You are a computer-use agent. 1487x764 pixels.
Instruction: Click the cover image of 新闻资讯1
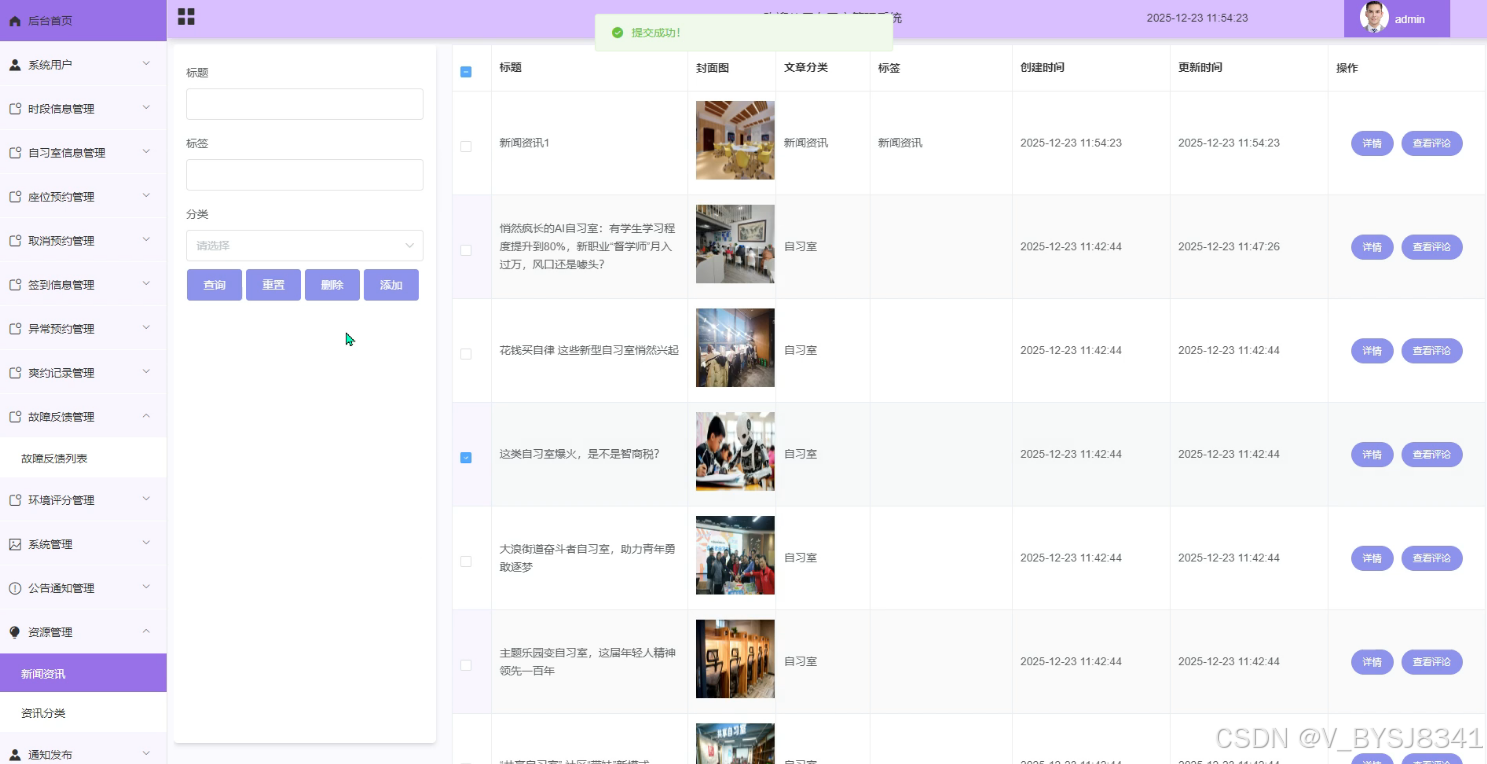[x=735, y=140]
